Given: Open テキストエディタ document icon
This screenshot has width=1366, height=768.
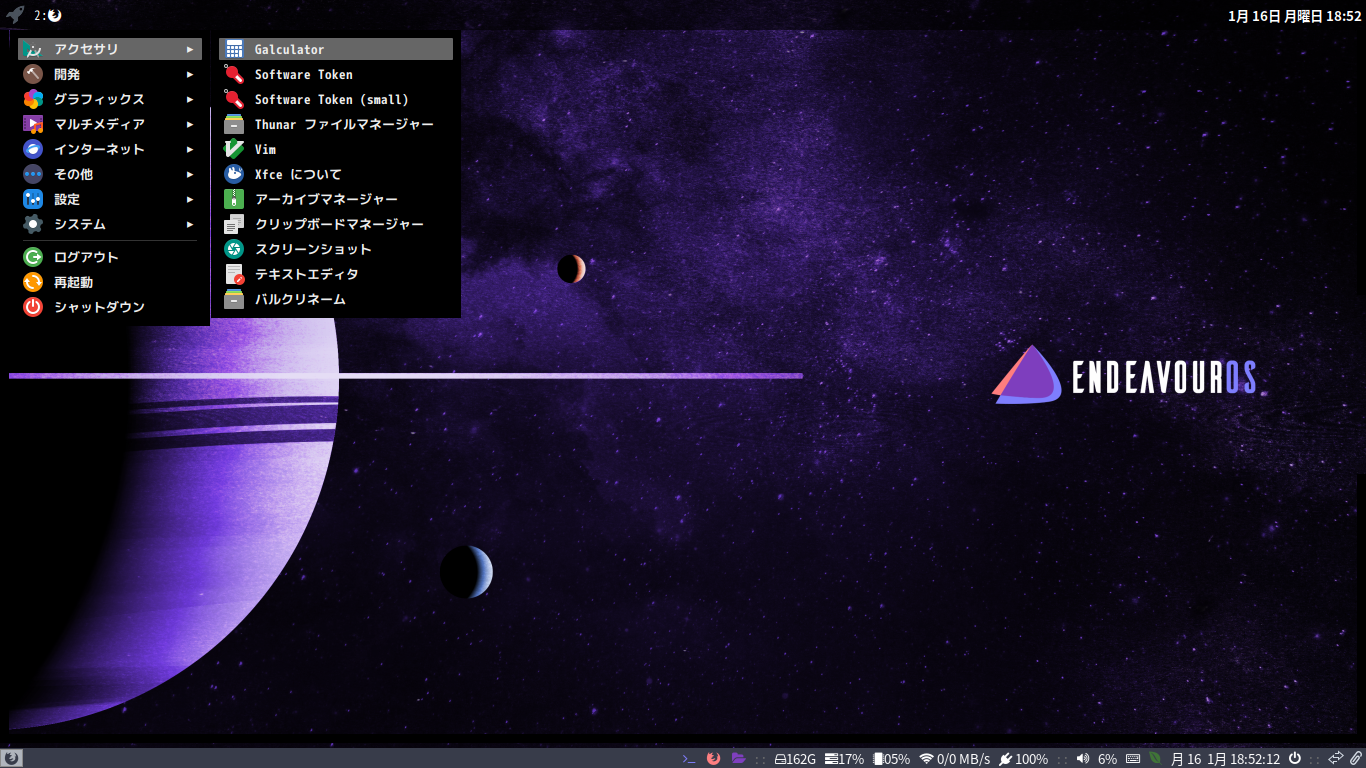Looking at the screenshot, I should [x=234, y=274].
